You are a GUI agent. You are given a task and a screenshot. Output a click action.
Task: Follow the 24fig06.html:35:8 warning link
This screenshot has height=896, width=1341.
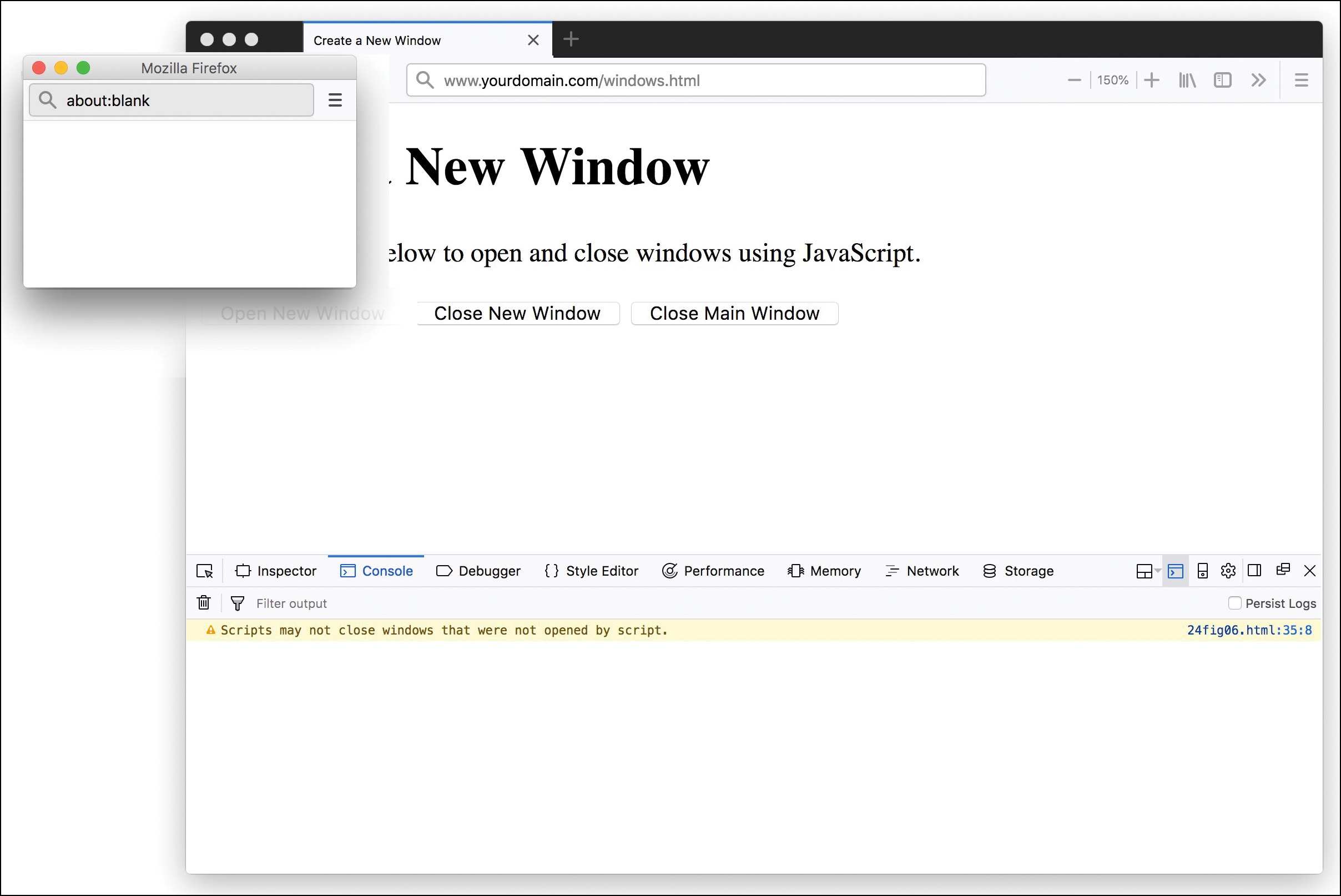click(x=1251, y=630)
